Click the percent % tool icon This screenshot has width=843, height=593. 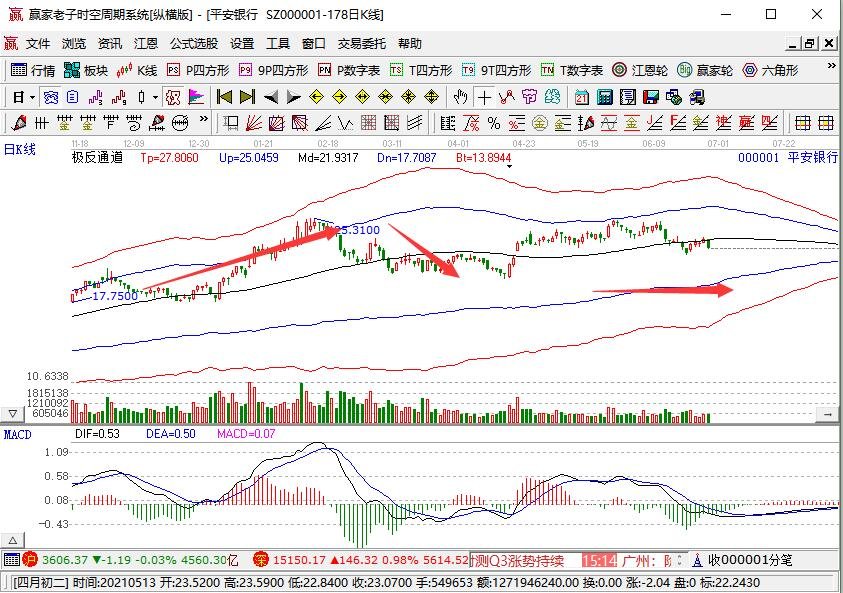point(494,123)
